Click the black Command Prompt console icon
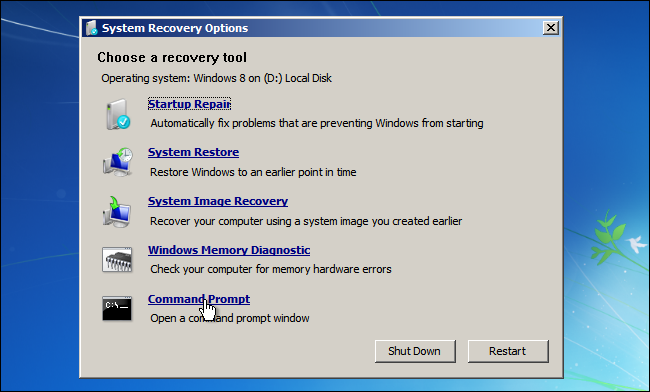 117,308
